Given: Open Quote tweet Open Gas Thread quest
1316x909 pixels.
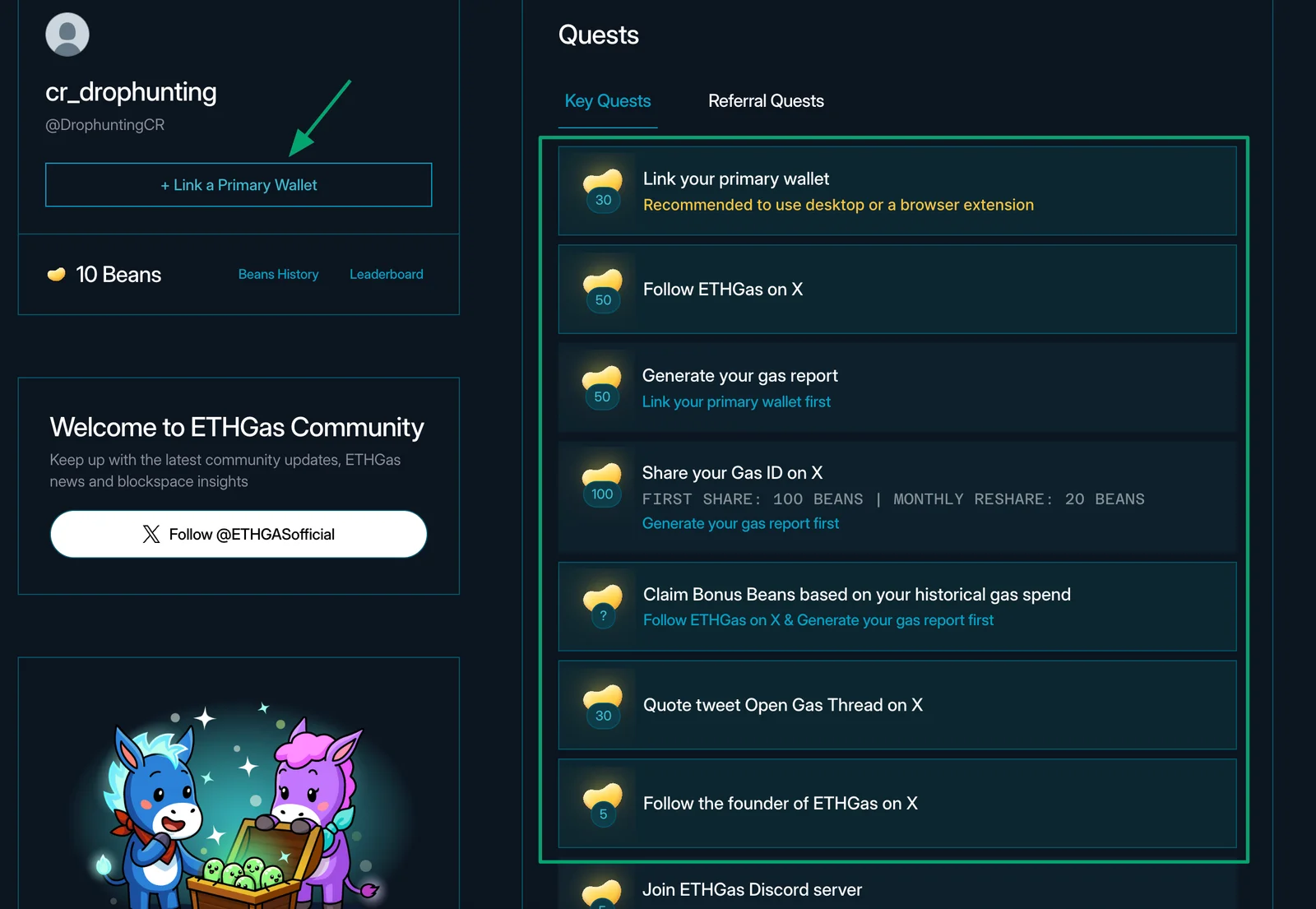Looking at the screenshot, I should pyautogui.click(x=897, y=705).
